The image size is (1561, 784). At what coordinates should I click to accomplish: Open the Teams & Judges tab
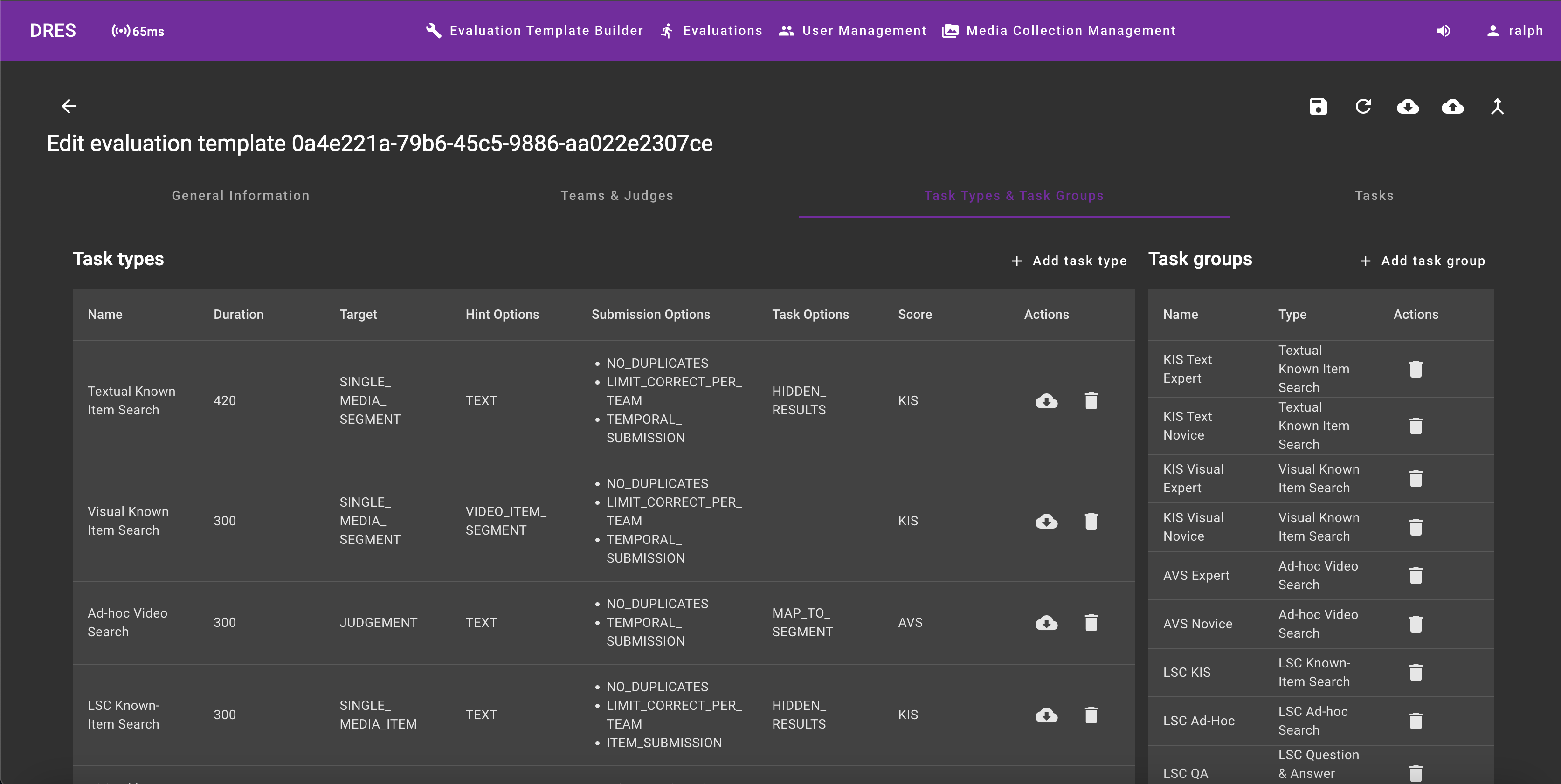tap(616, 196)
